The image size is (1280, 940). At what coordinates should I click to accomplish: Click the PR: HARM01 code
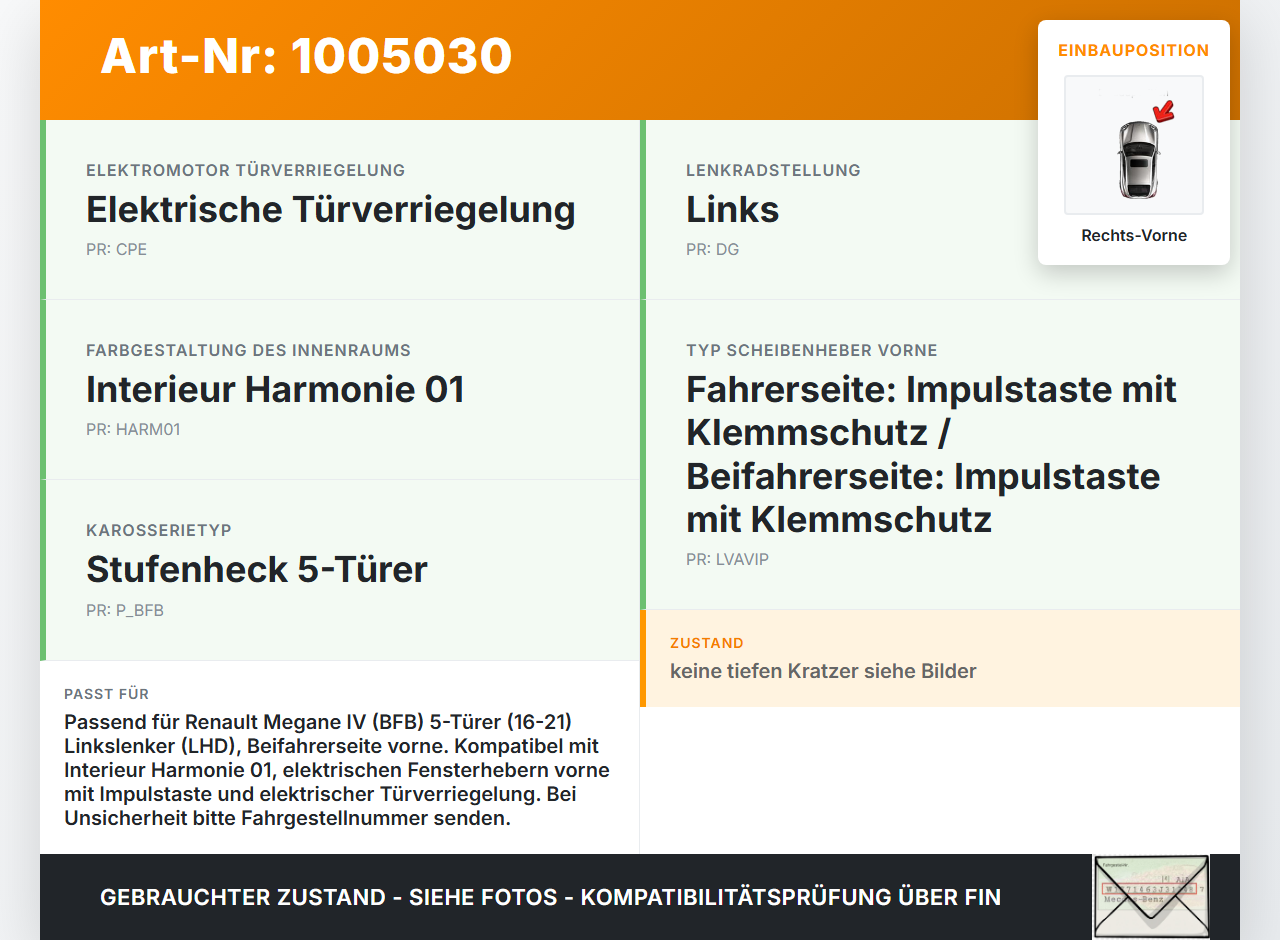133,430
